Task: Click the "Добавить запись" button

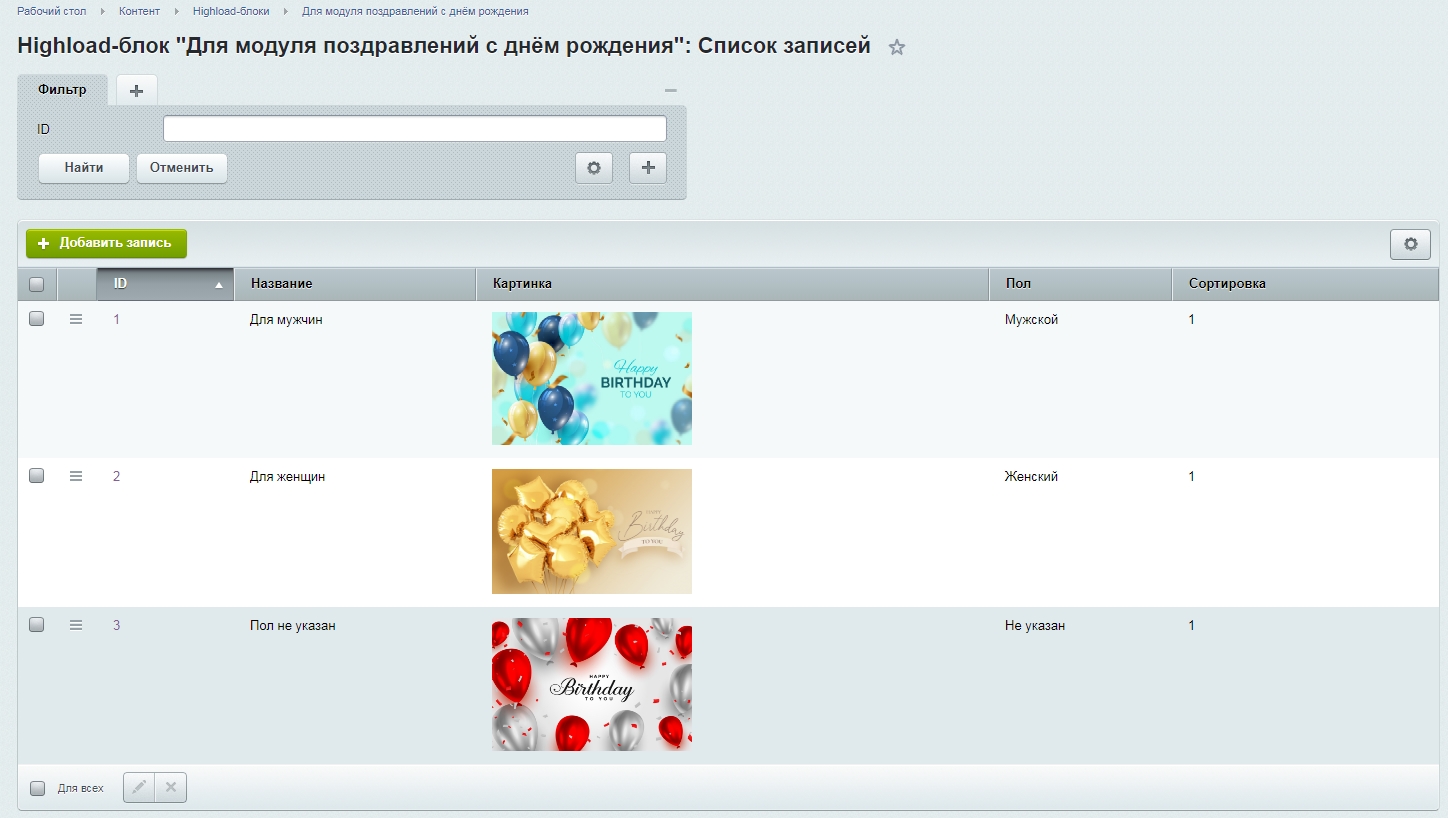Action: click(106, 243)
